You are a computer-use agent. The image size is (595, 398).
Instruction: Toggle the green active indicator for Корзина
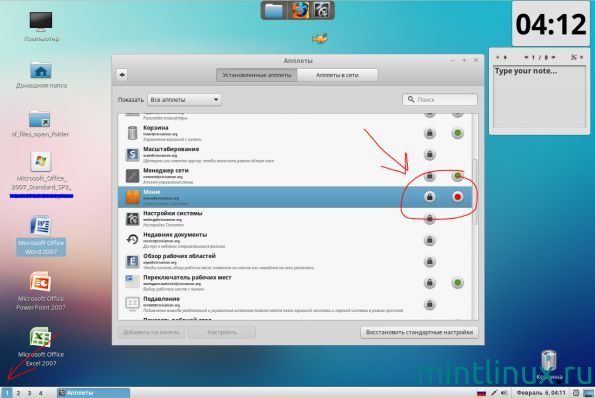click(x=457, y=133)
